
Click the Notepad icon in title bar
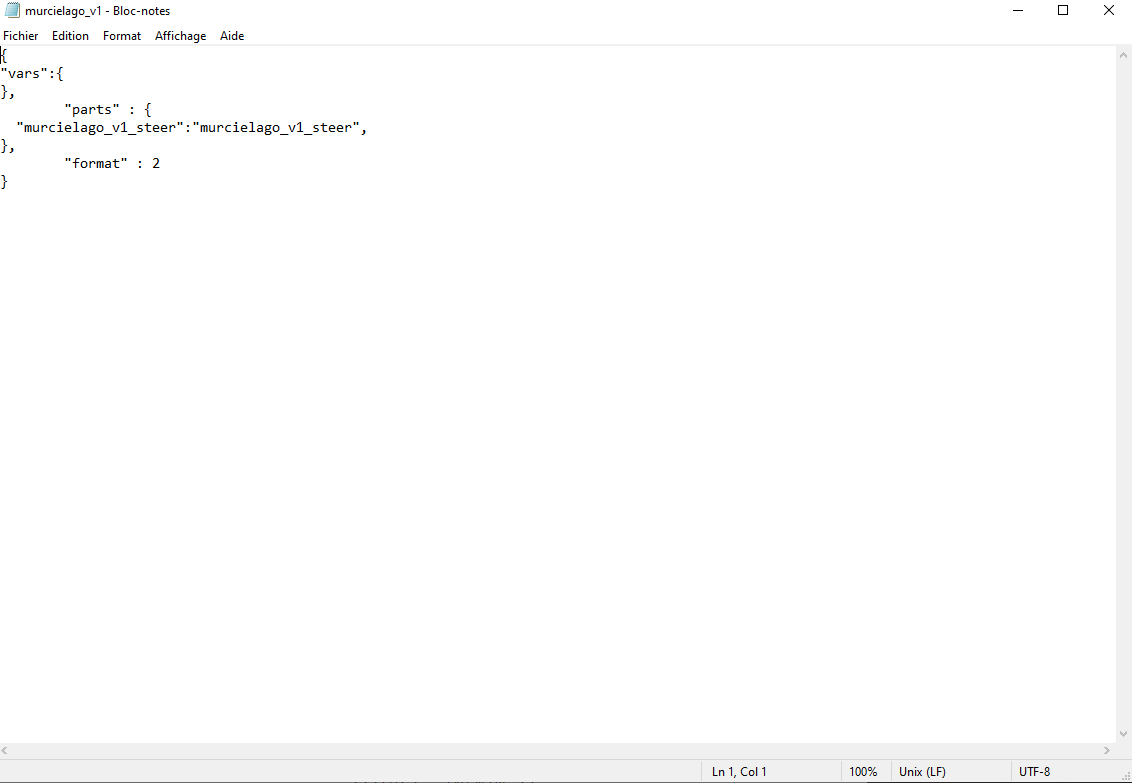click(12, 11)
